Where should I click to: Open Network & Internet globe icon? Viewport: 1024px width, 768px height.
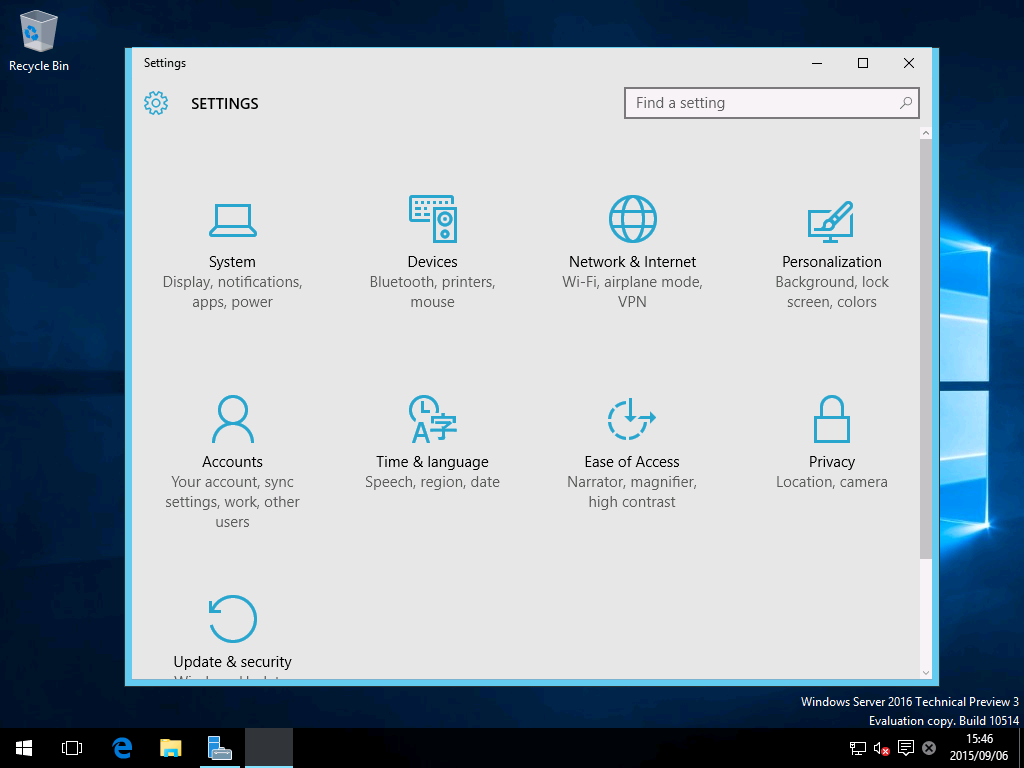(632, 219)
